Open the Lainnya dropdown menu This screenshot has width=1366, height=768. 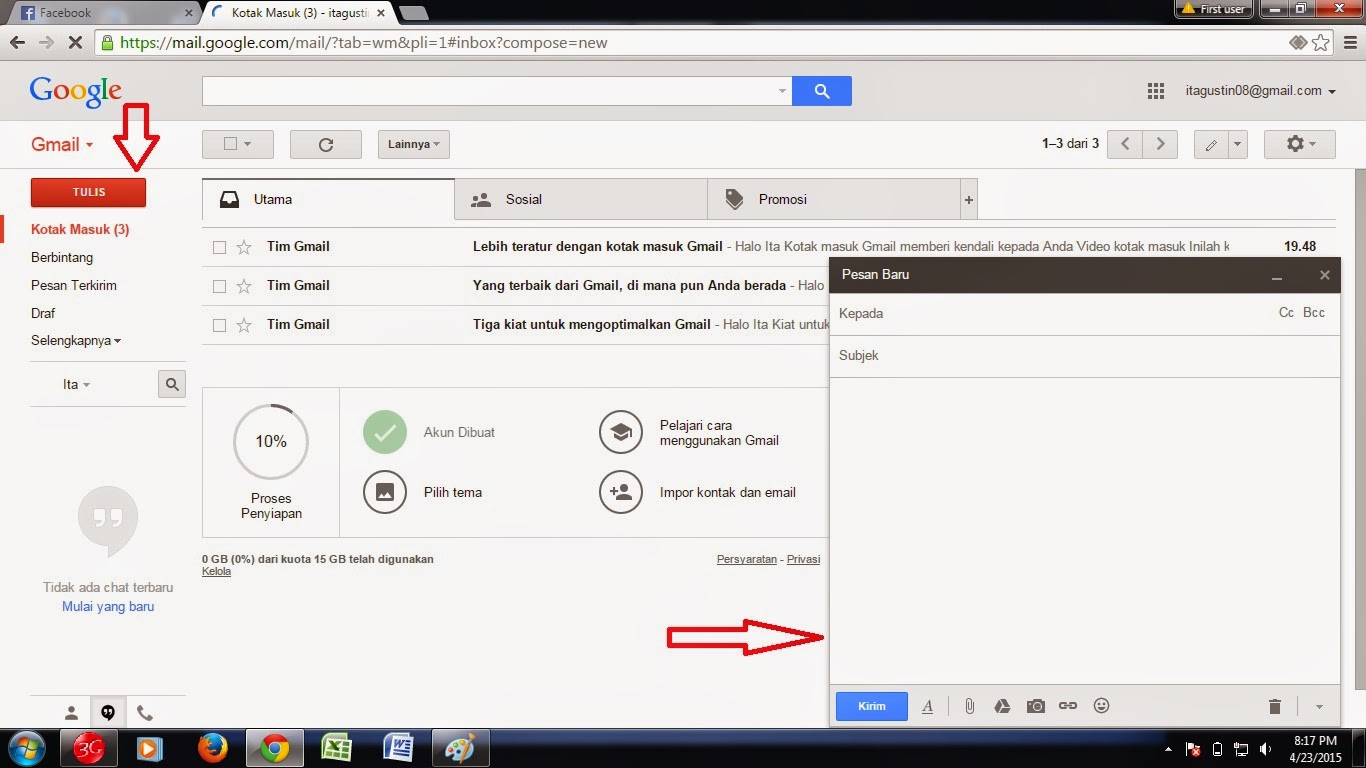tap(414, 144)
